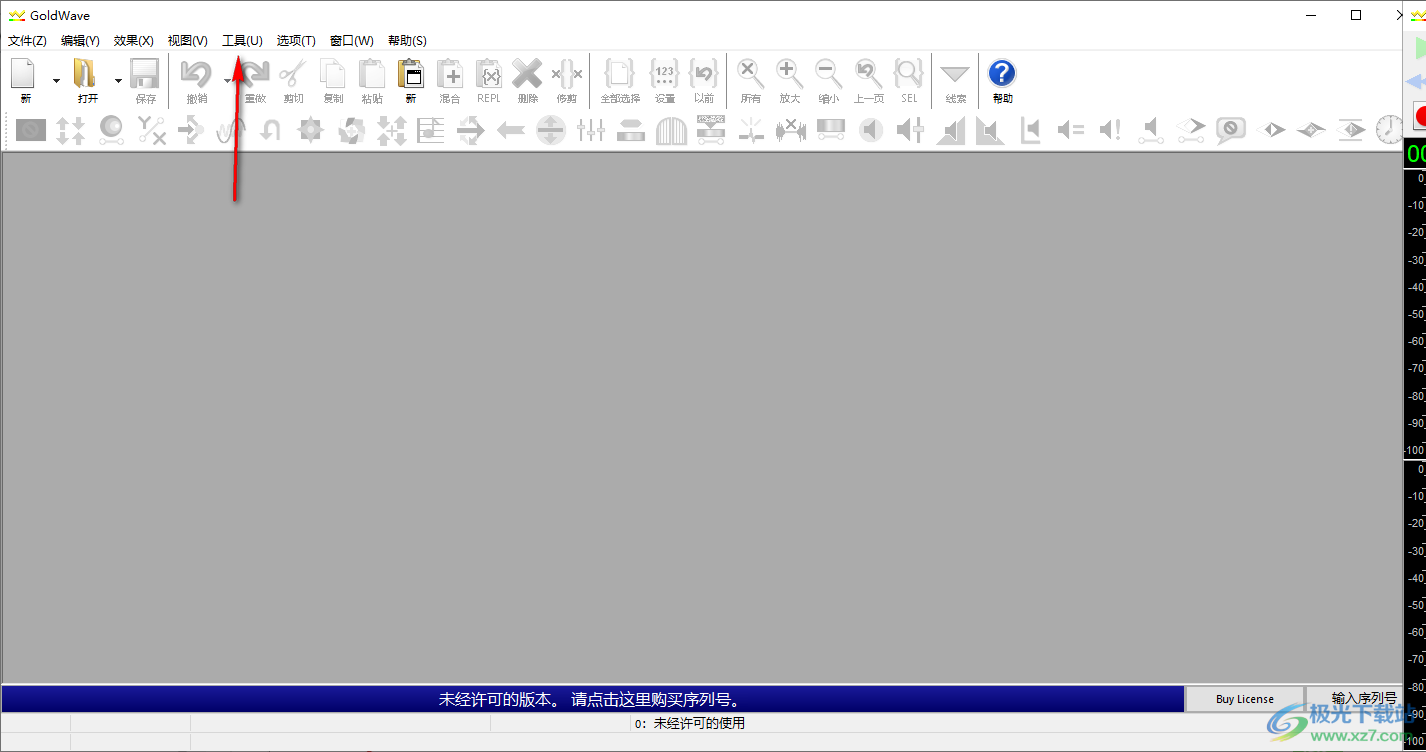Click the 0: 未经许可的使用 status text
1426x752 pixels.
(x=690, y=723)
